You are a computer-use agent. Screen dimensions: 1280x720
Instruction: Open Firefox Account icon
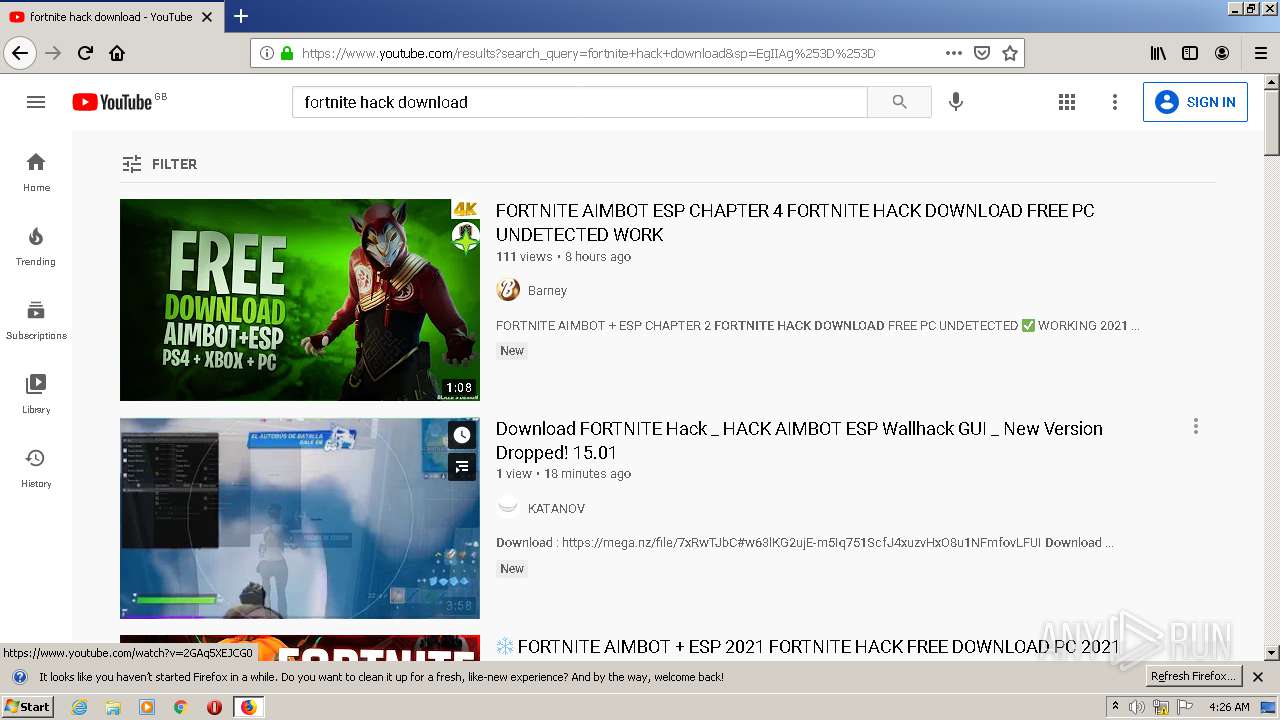(1222, 53)
